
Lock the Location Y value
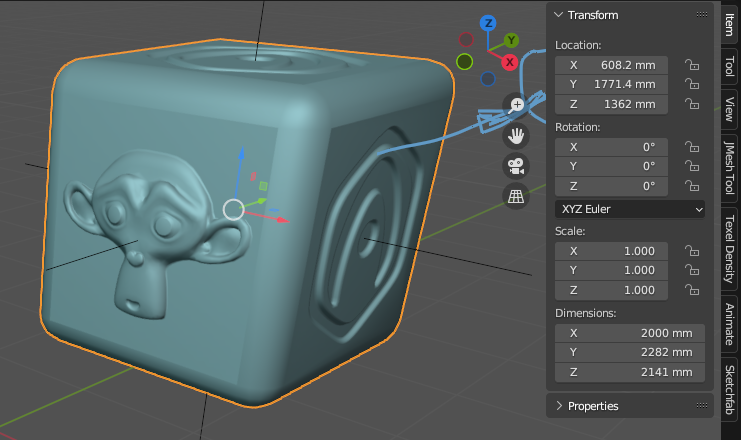[692, 84]
